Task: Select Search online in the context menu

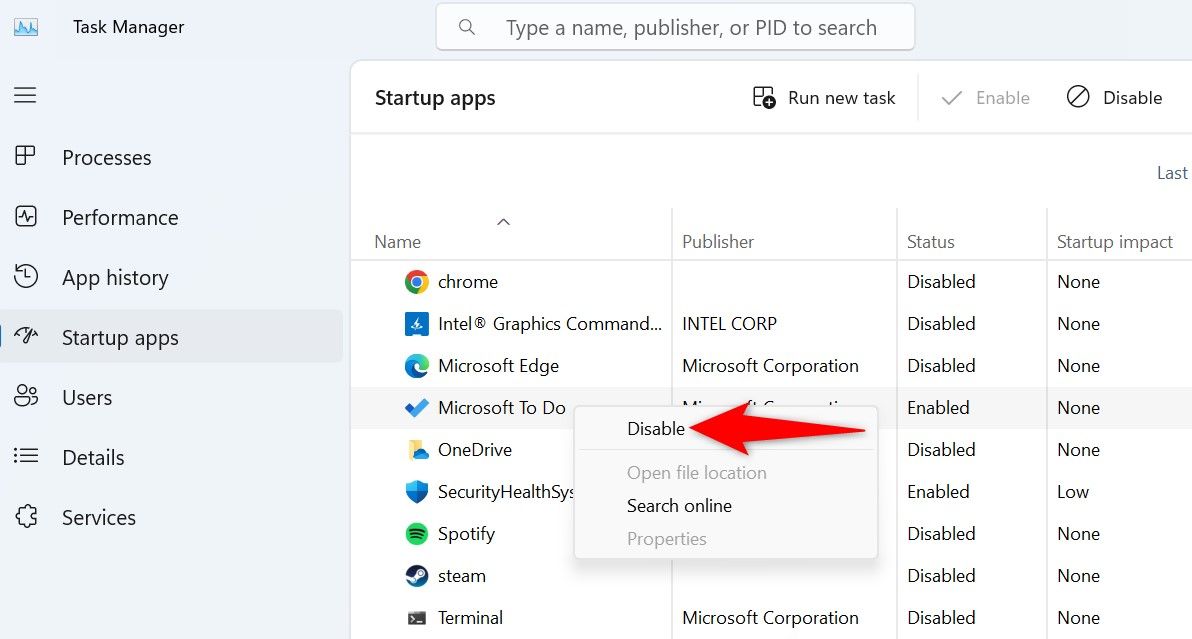Action: pos(679,505)
